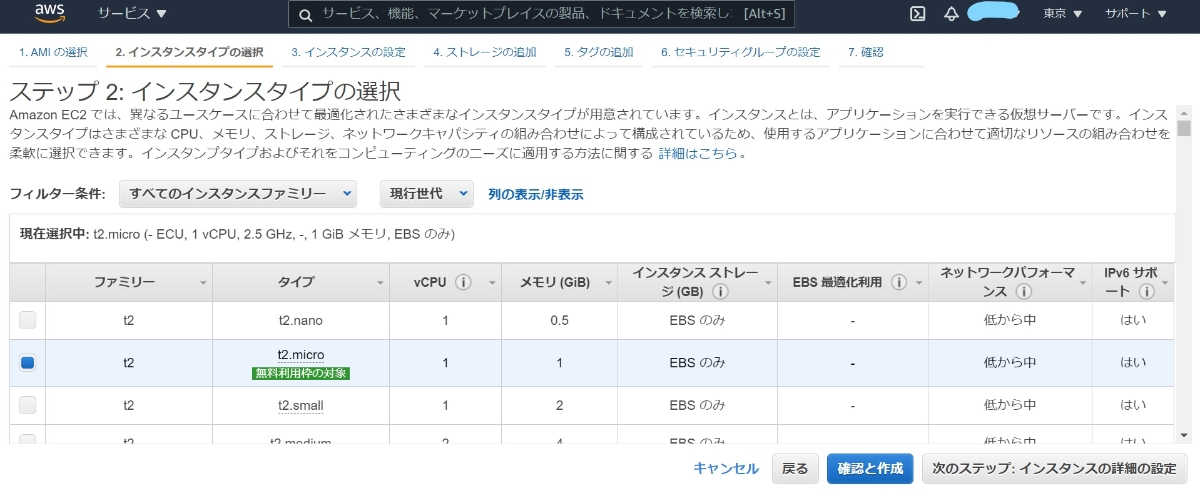Show notifications bell
Image resolution: width=1200 pixels, height=501 pixels.
pyautogui.click(x=951, y=14)
